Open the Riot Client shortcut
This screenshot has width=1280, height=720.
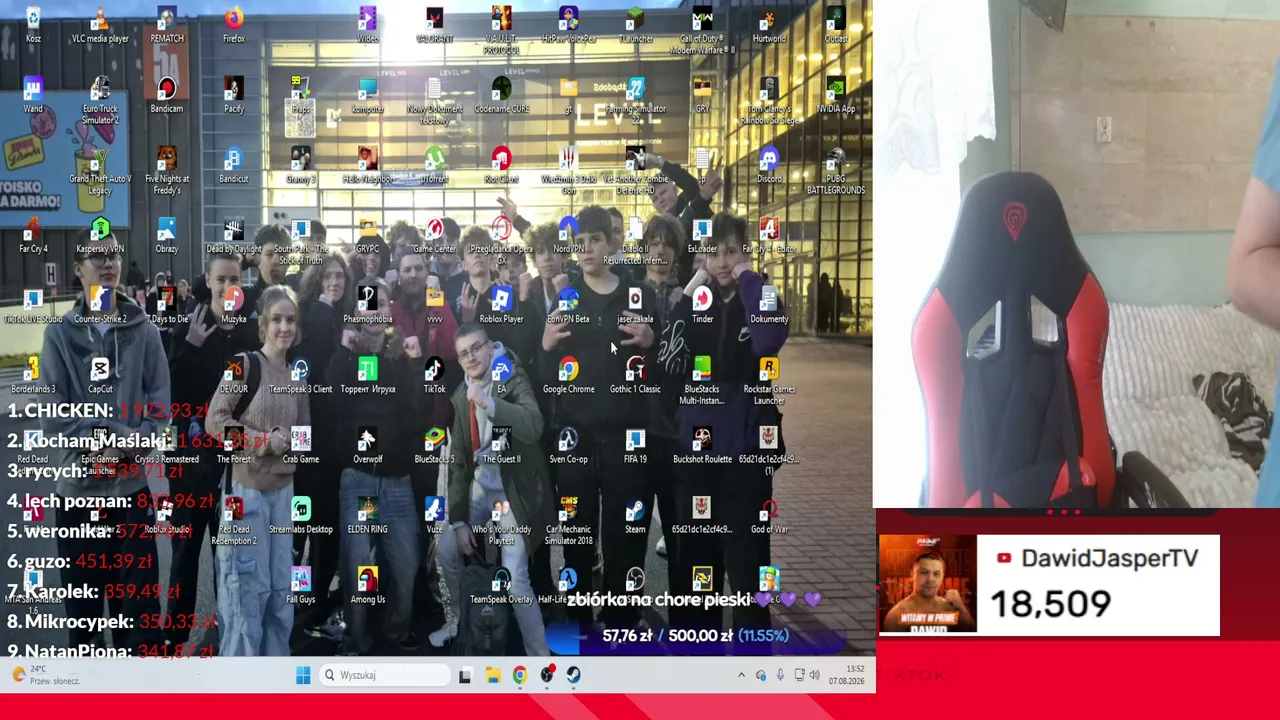click(x=501, y=166)
